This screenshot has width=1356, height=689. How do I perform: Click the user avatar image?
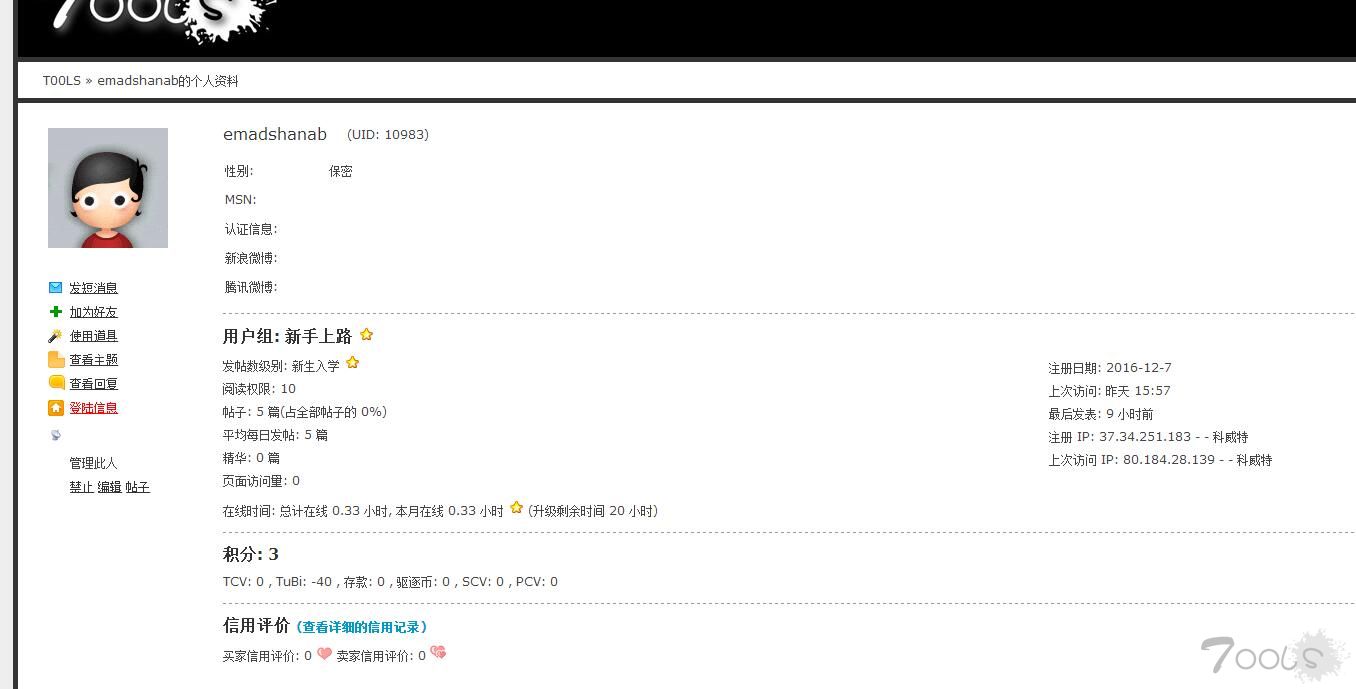[108, 188]
